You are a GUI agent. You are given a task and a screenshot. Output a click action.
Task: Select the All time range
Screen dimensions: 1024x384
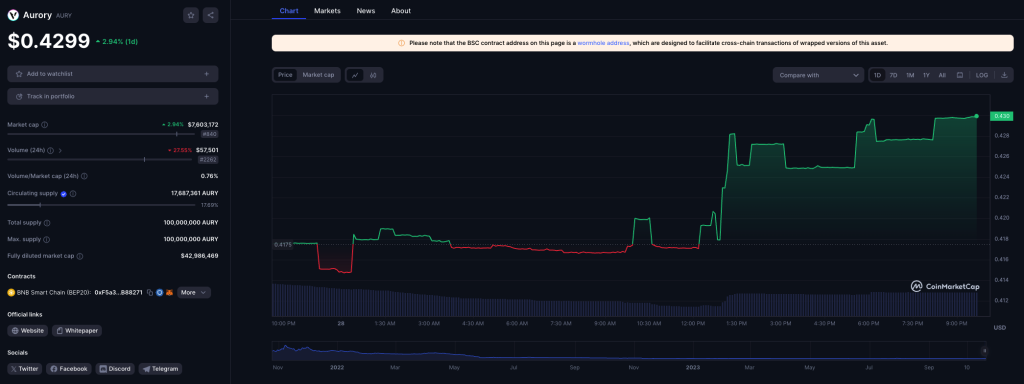[x=942, y=75]
